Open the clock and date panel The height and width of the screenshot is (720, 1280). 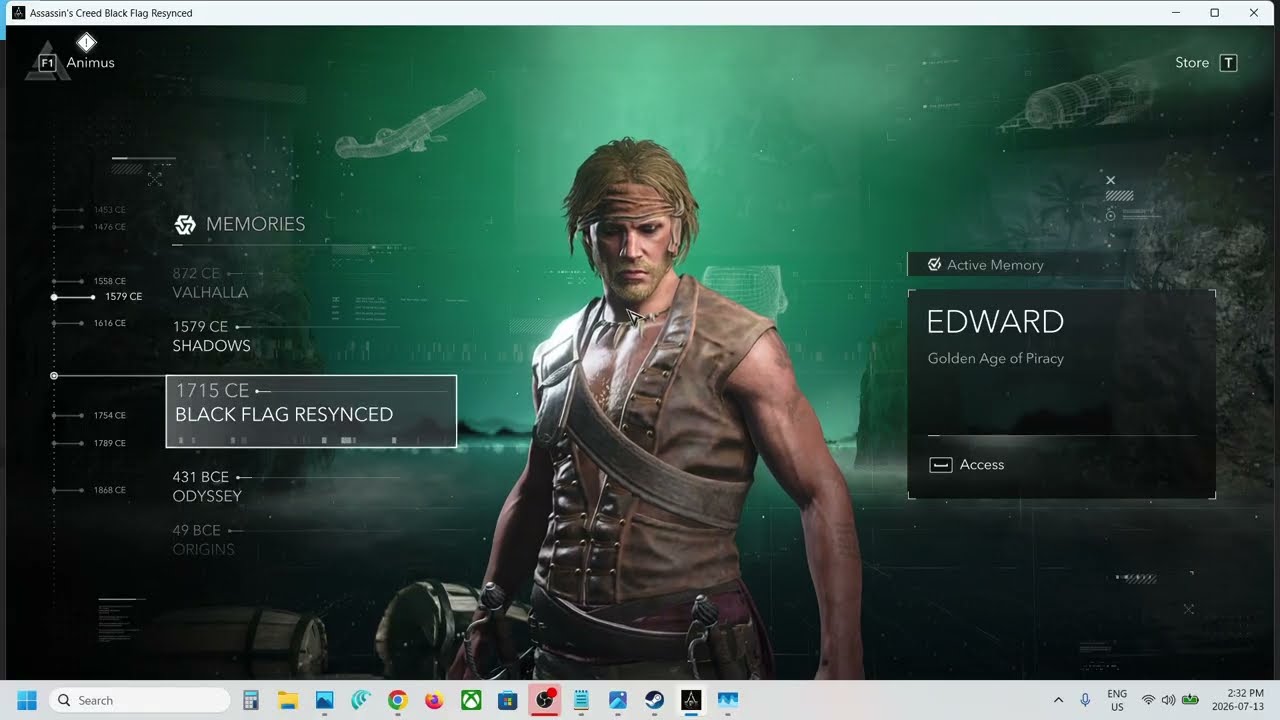[x=1240, y=700]
